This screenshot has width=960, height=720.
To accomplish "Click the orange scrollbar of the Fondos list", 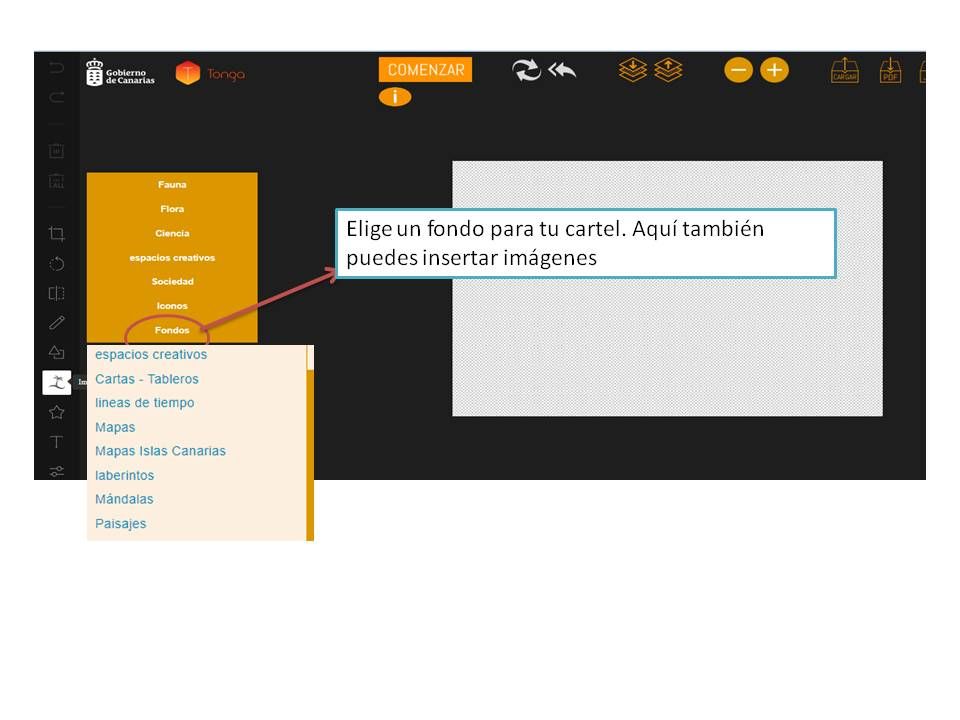I will (x=310, y=450).
